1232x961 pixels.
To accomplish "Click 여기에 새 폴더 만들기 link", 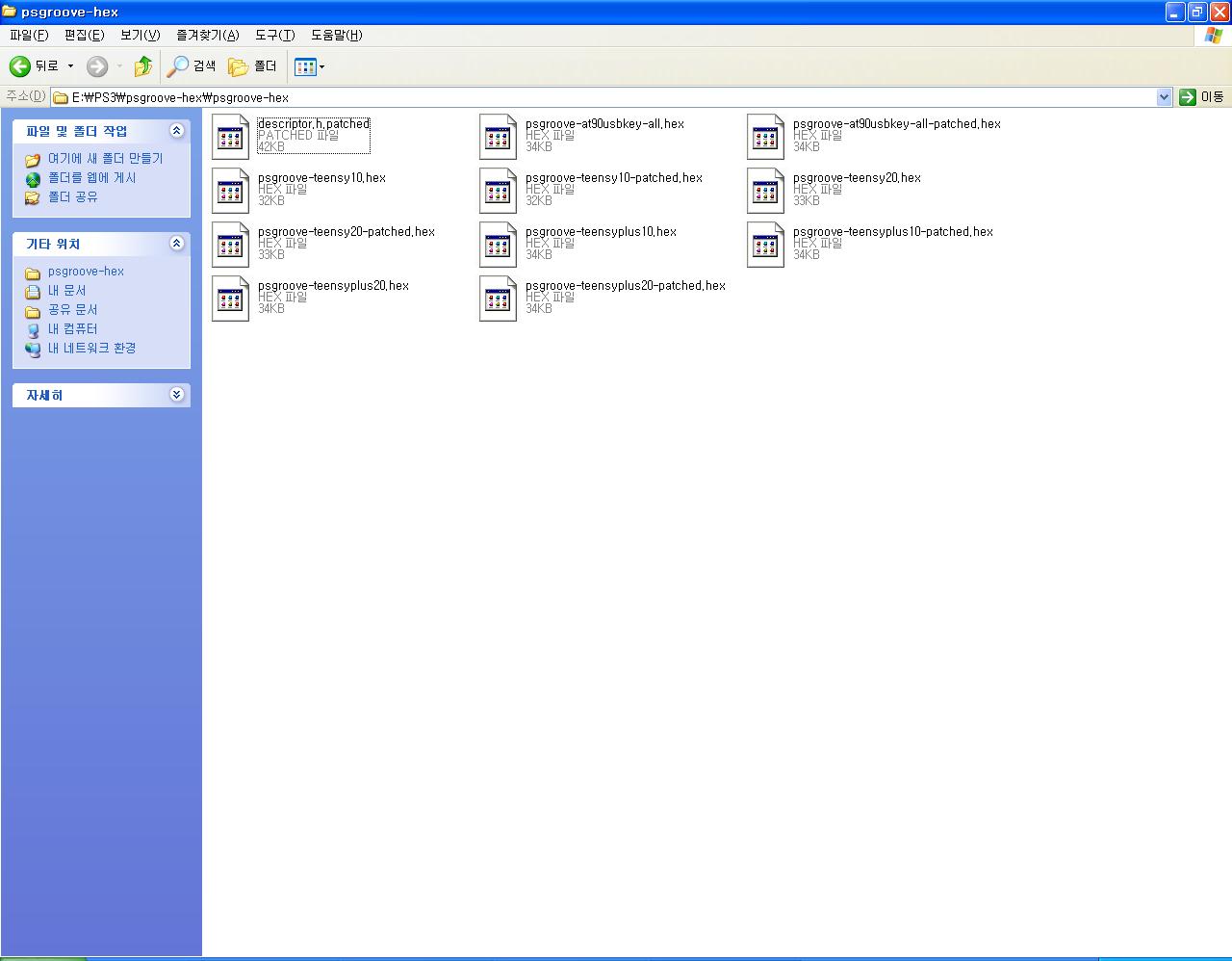I will click(106, 159).
